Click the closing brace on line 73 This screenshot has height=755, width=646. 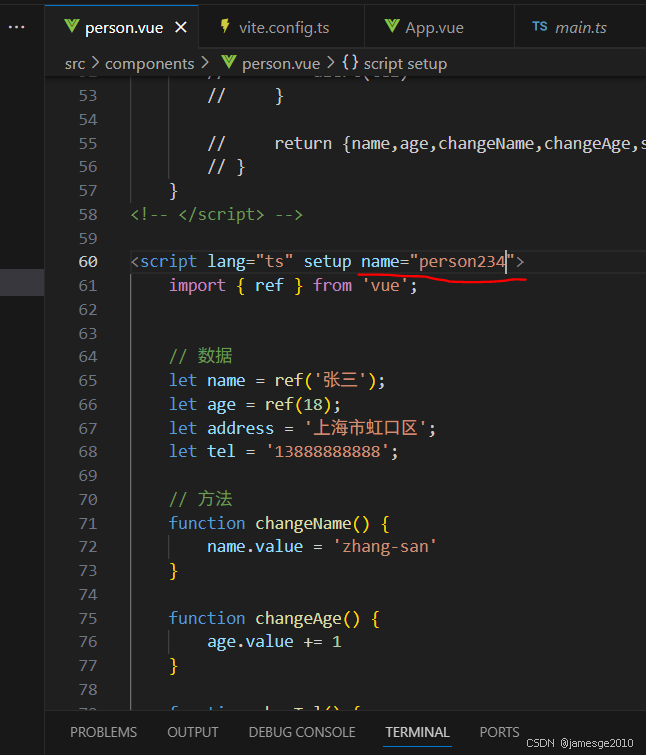point(173,572)
